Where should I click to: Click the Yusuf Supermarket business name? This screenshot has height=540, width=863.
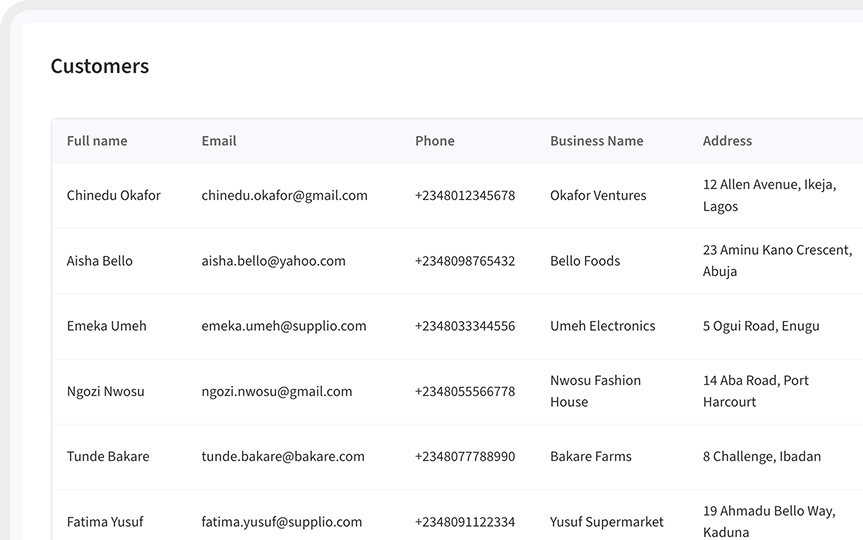pos(607,522)
